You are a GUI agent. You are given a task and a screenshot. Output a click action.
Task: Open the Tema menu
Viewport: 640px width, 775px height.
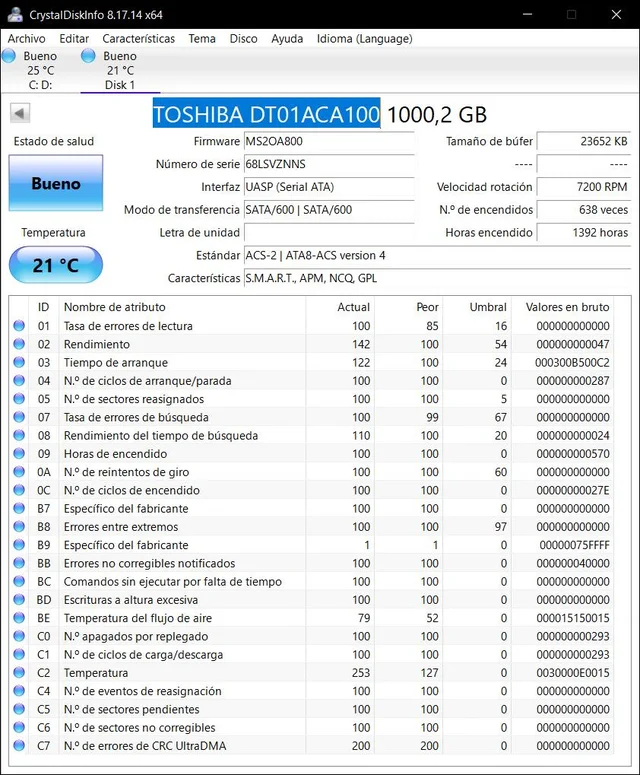[202, 39]
